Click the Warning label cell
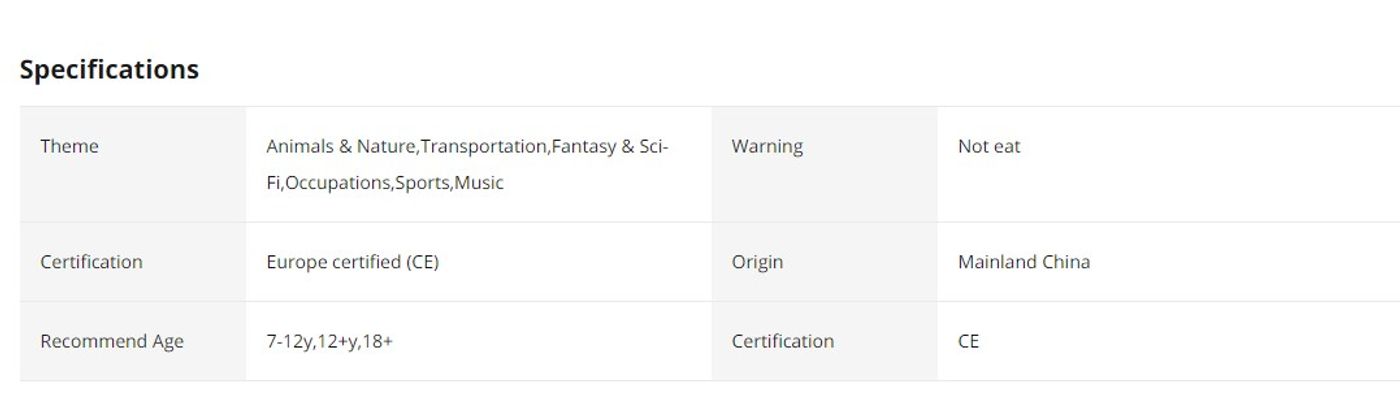Screen dimensions: 1400x412 tap(824, 164)
